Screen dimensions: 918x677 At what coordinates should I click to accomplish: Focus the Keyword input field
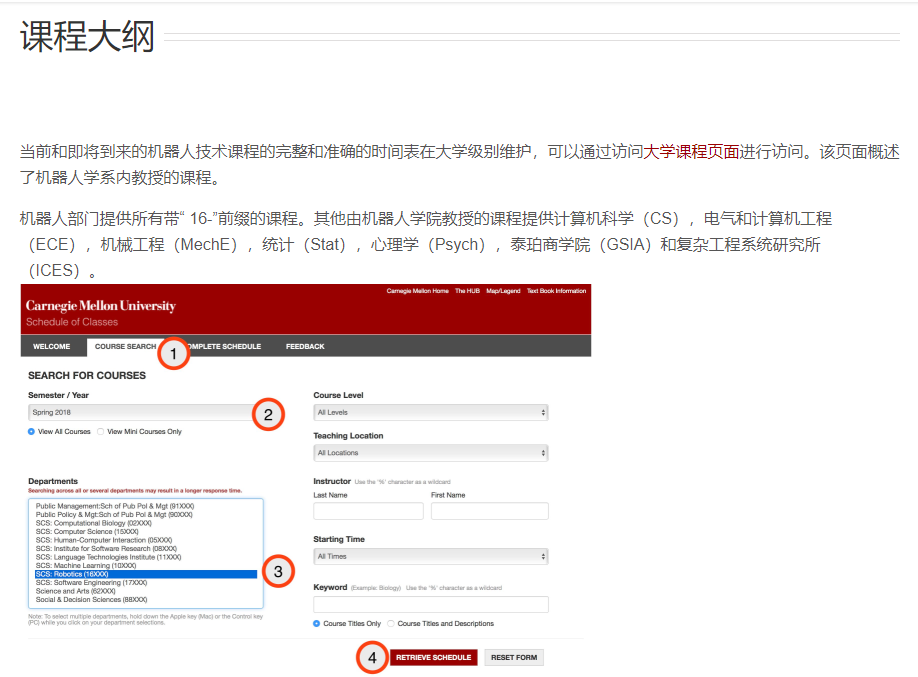click(x=430, y=604)
